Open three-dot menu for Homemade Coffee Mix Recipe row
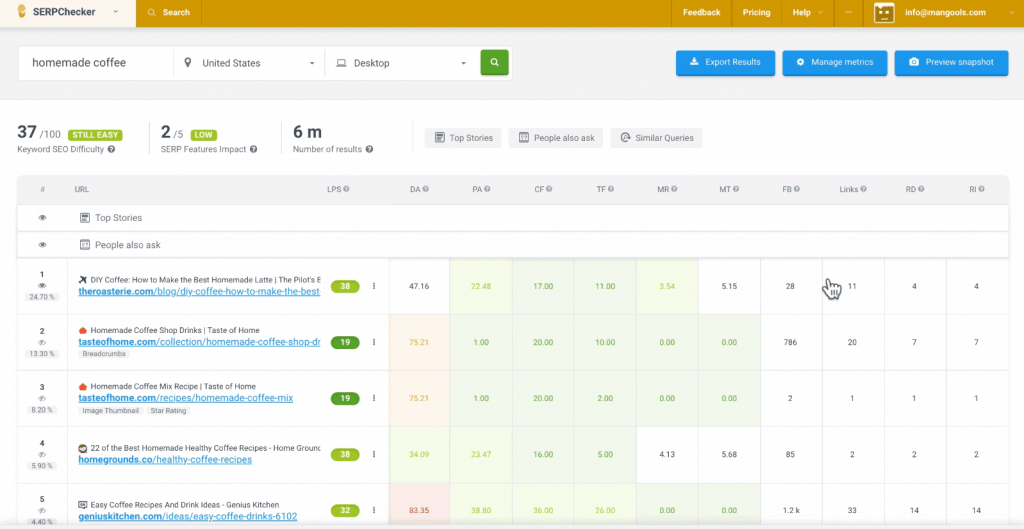The height and width of the screenshot is (529, 1024). pos(374,398)
